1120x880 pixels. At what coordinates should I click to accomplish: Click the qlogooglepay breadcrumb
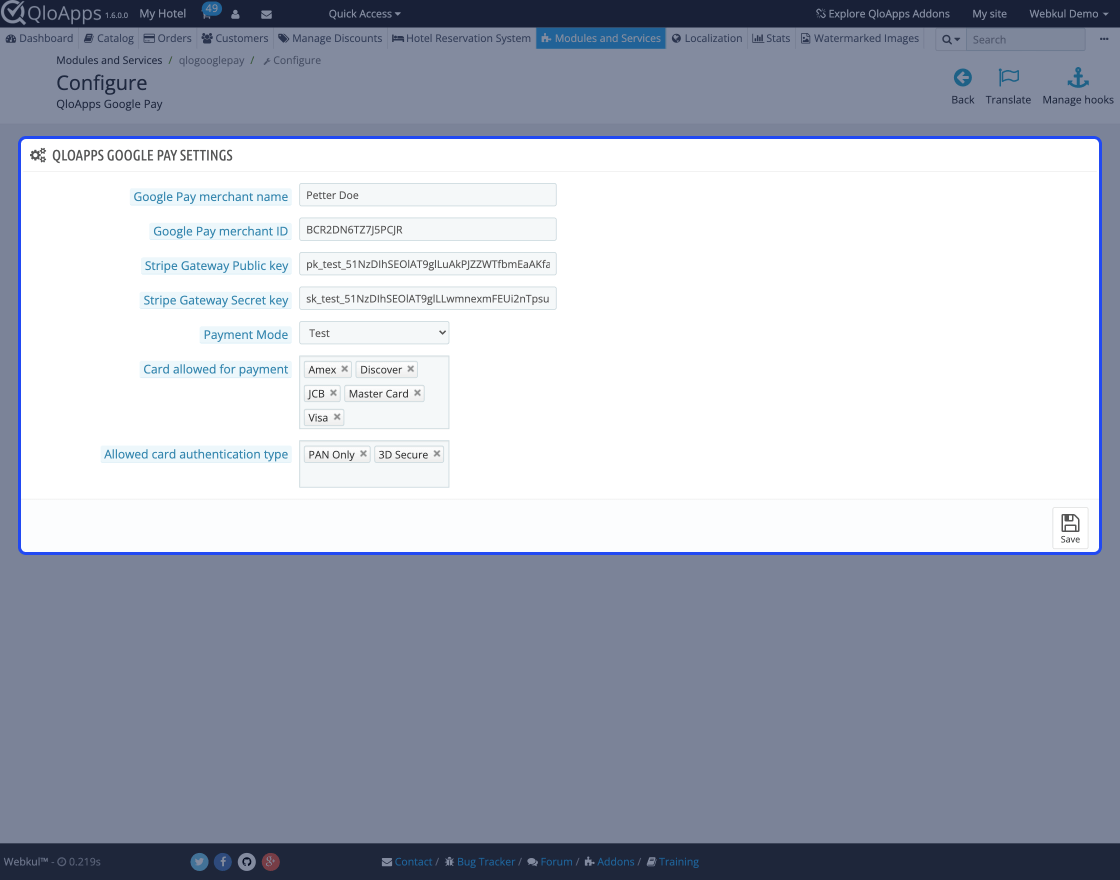[211, 60]
